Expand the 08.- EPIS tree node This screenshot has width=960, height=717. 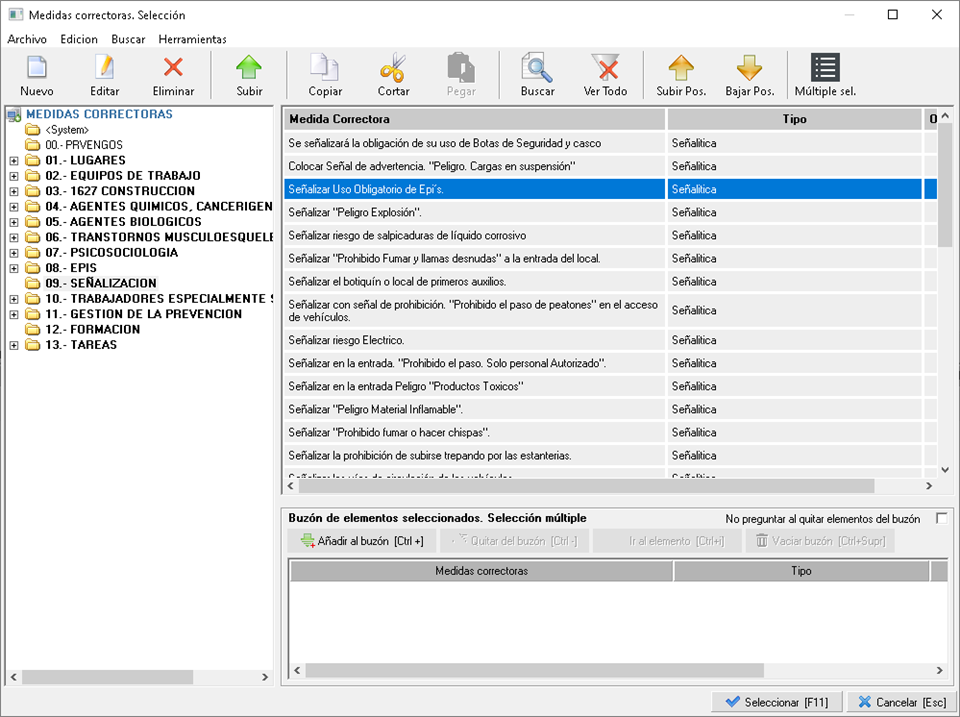point(14,268)
